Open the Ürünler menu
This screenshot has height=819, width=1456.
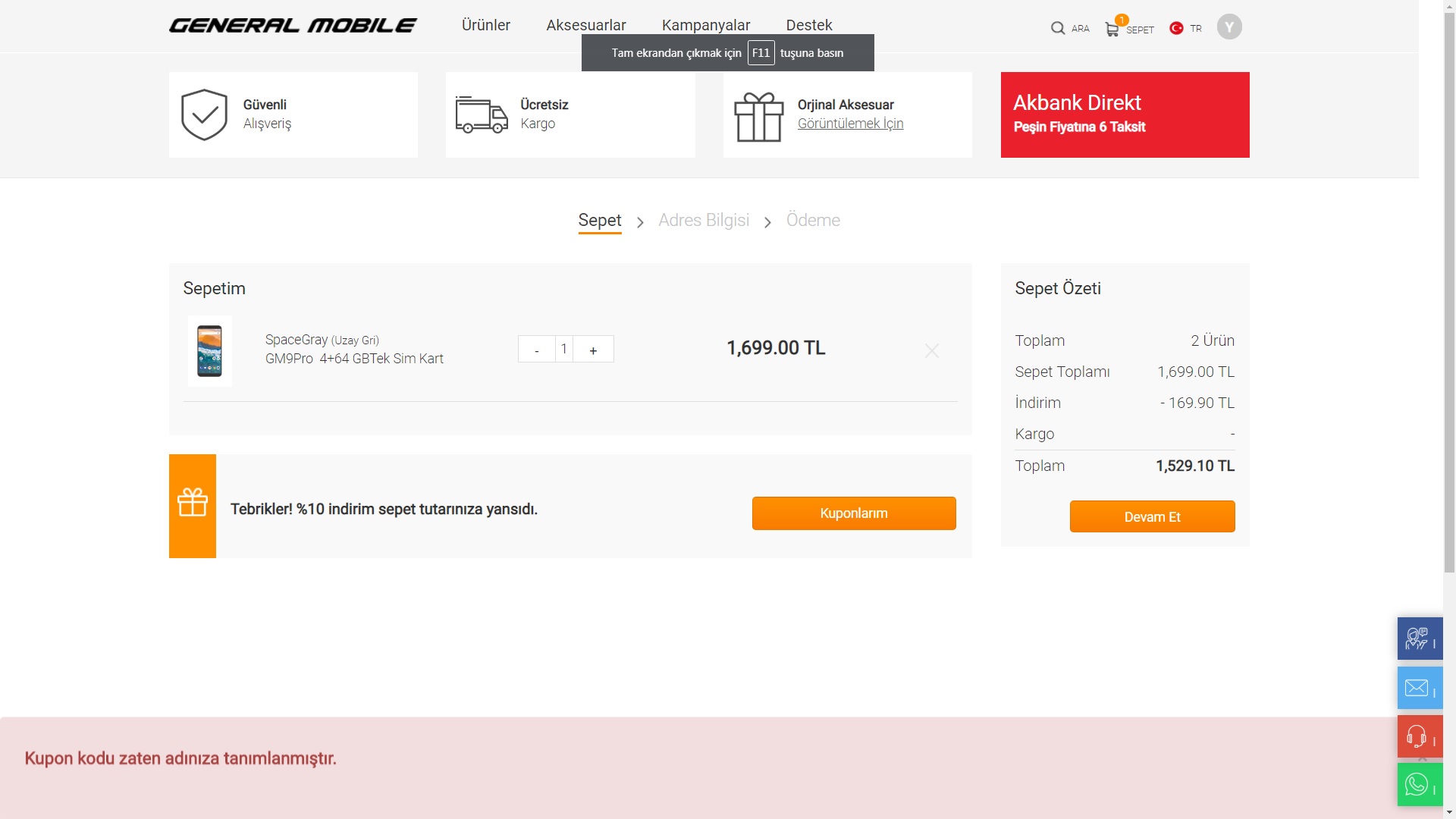point(486,25)
